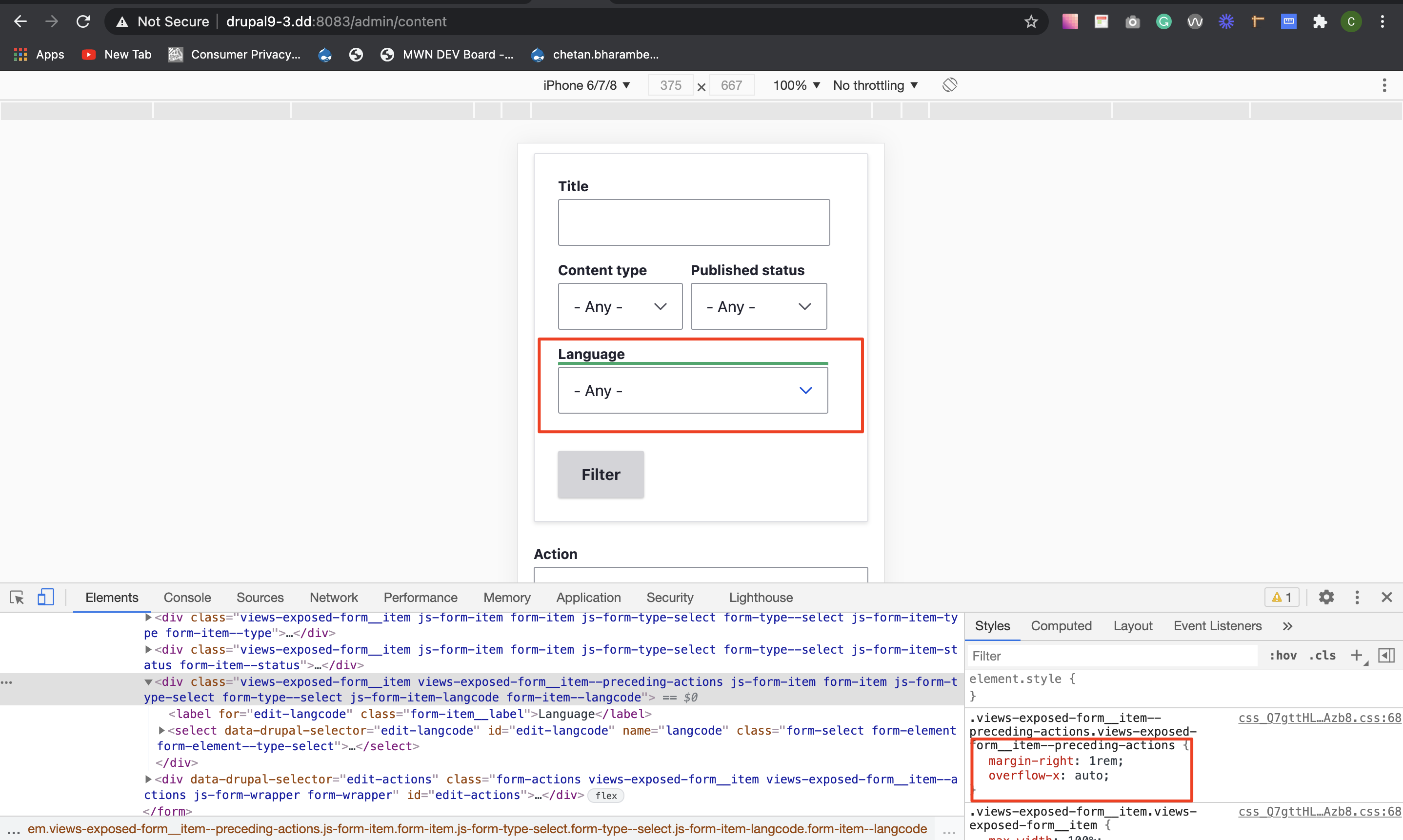
Task: Open the Consumer Privacy bookmark
Action: point(234,54)
